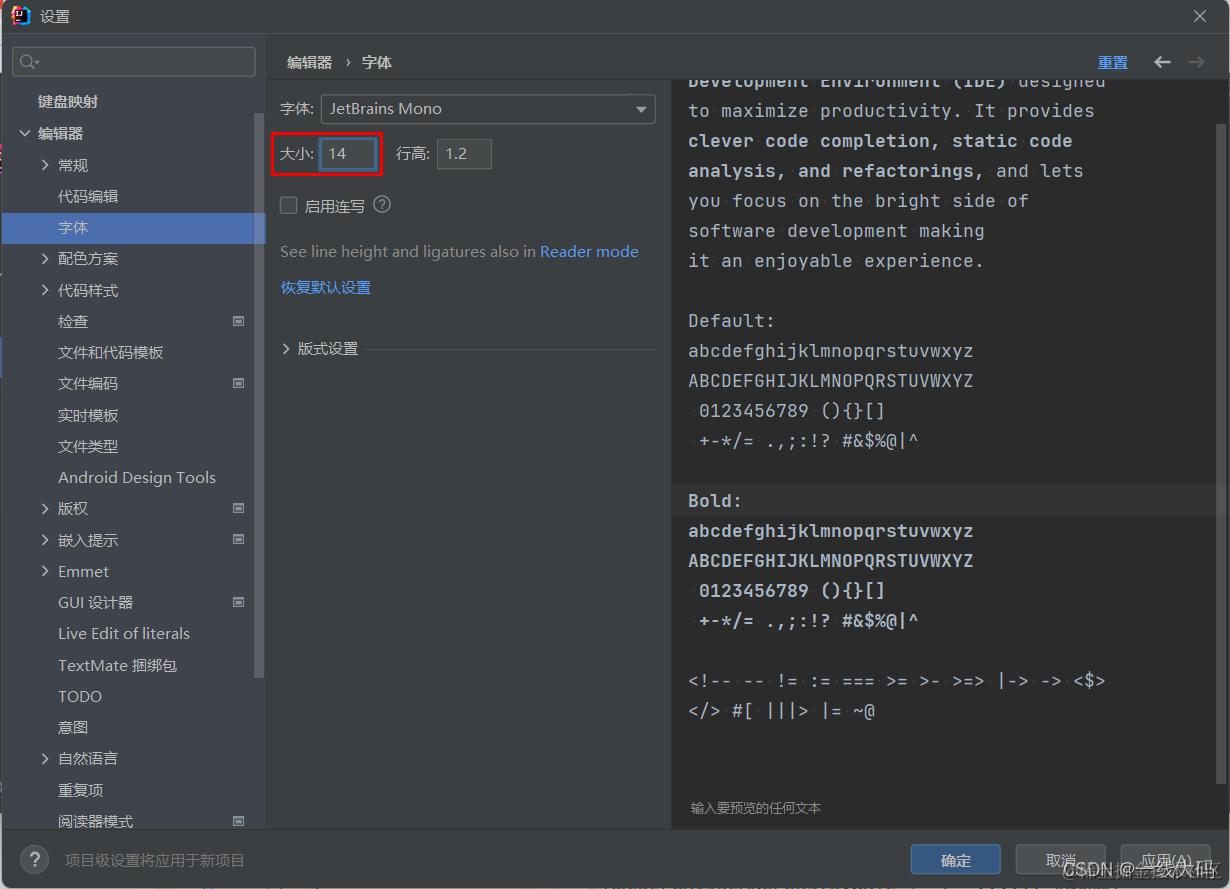Expand the 版权 tree node

click(x=45, y=508)
